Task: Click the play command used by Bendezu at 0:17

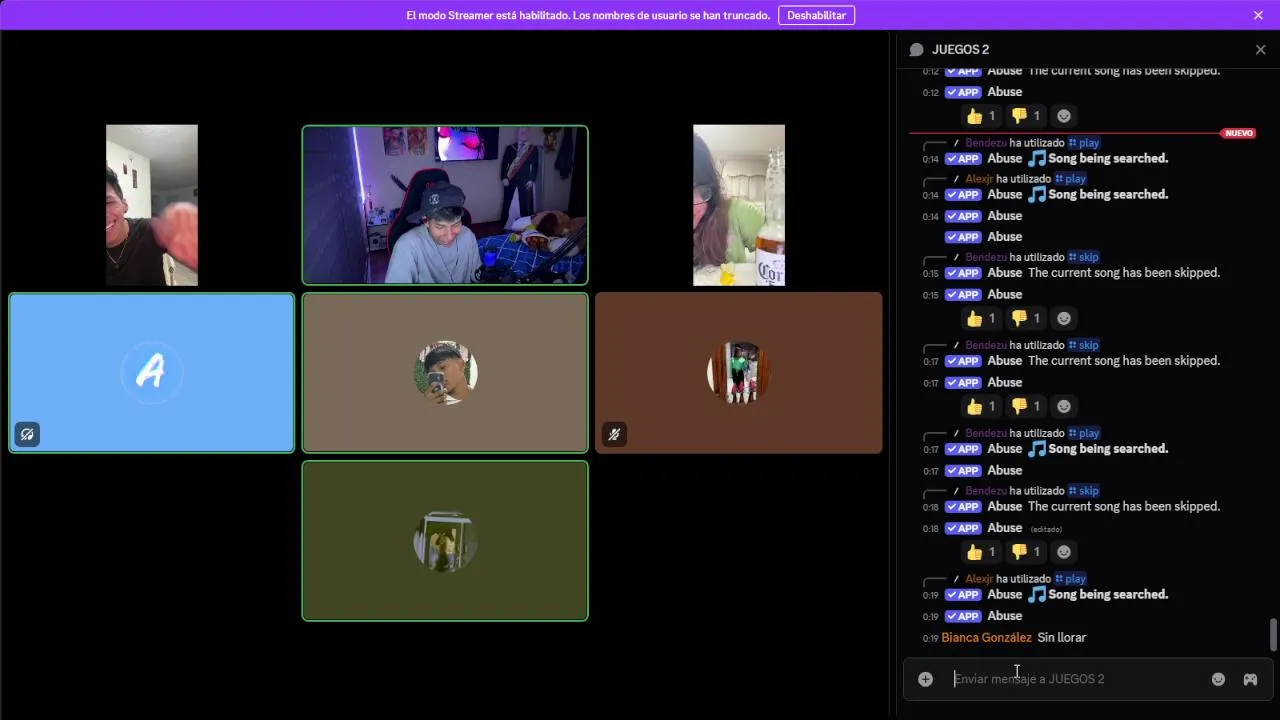Action: click(1084, 433)
